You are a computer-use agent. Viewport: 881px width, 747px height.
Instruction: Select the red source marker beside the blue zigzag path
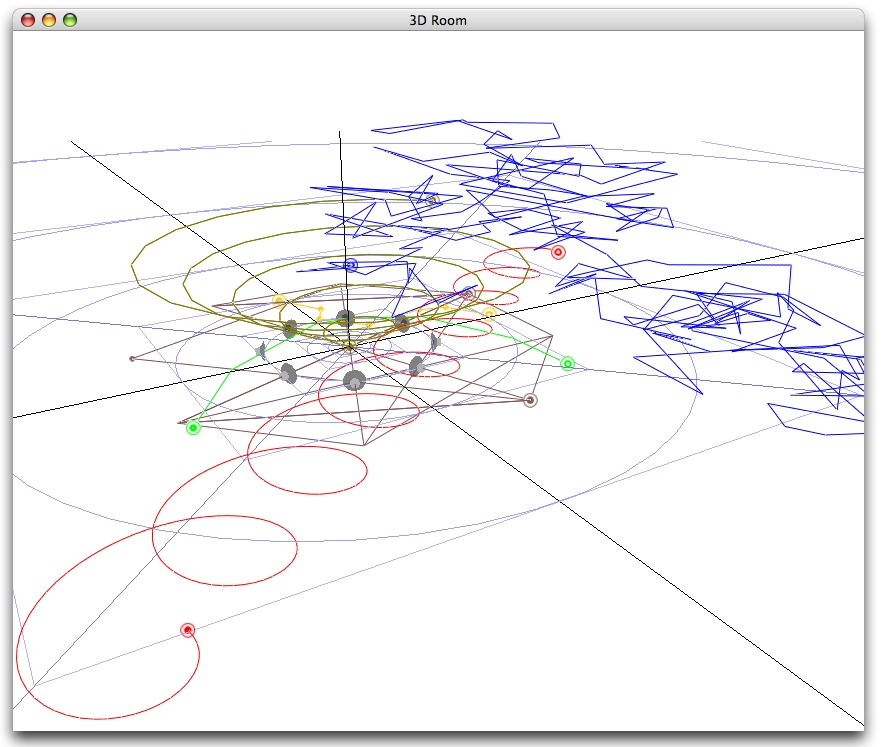tap(558, 252)
